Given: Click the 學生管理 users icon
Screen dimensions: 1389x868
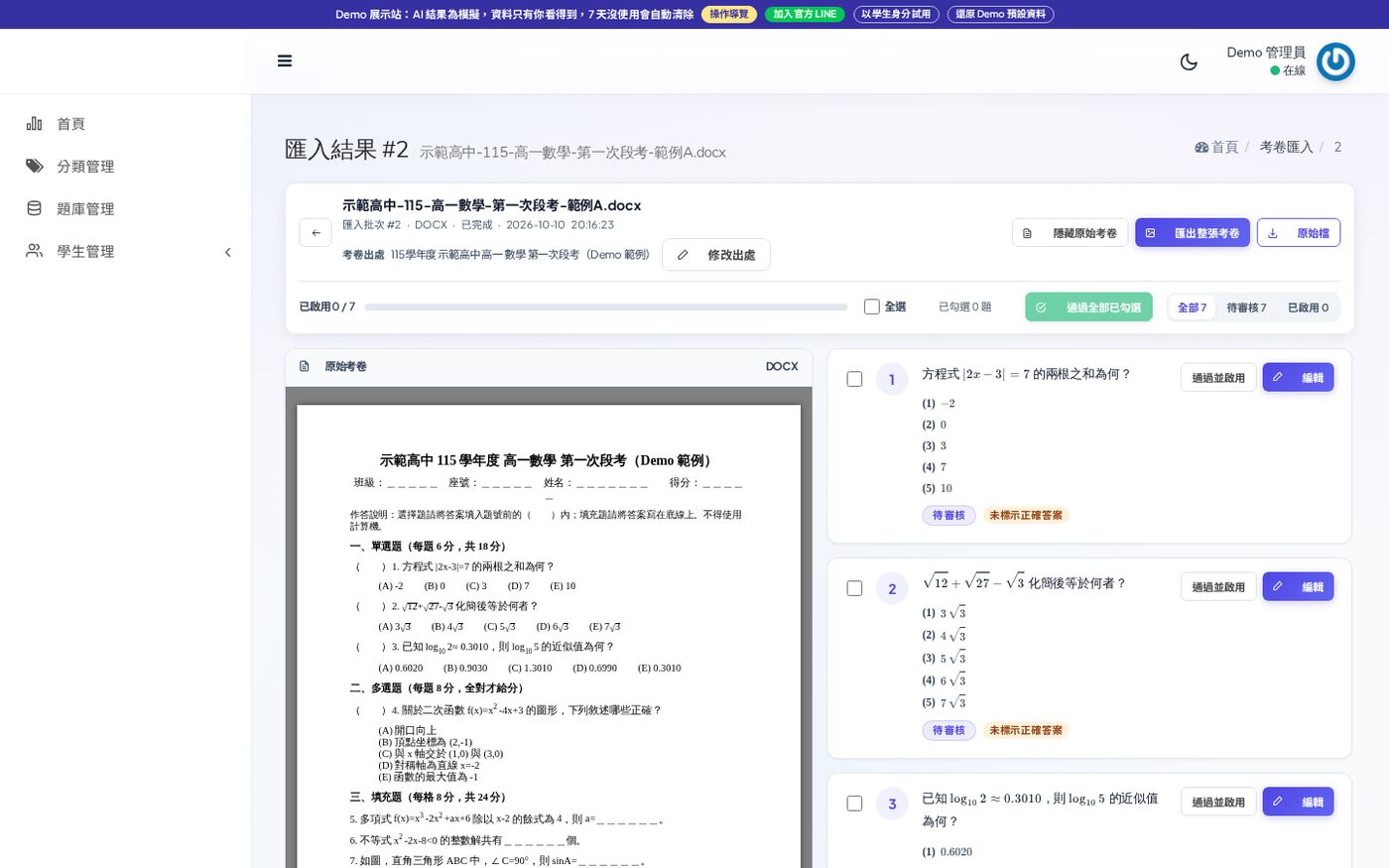Looking at the screenshot, I should pos(35,251).
